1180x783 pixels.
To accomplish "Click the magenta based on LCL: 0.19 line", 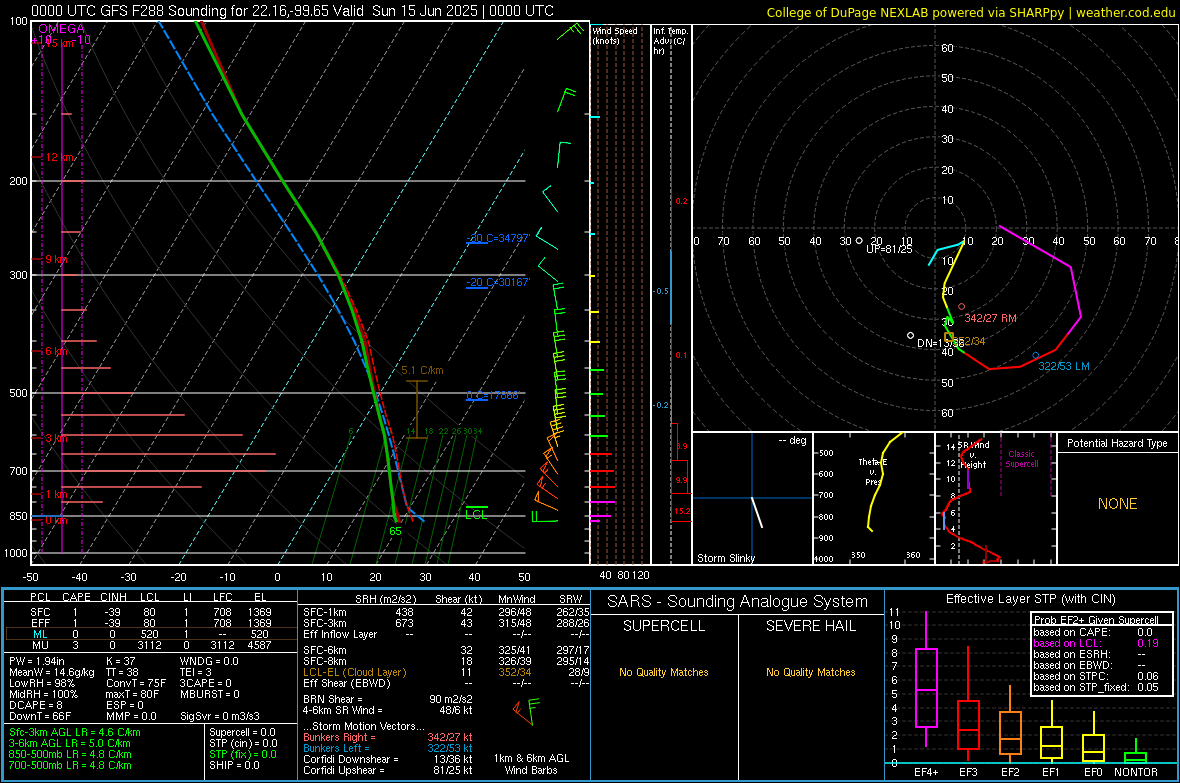I will coord(1096,643).
